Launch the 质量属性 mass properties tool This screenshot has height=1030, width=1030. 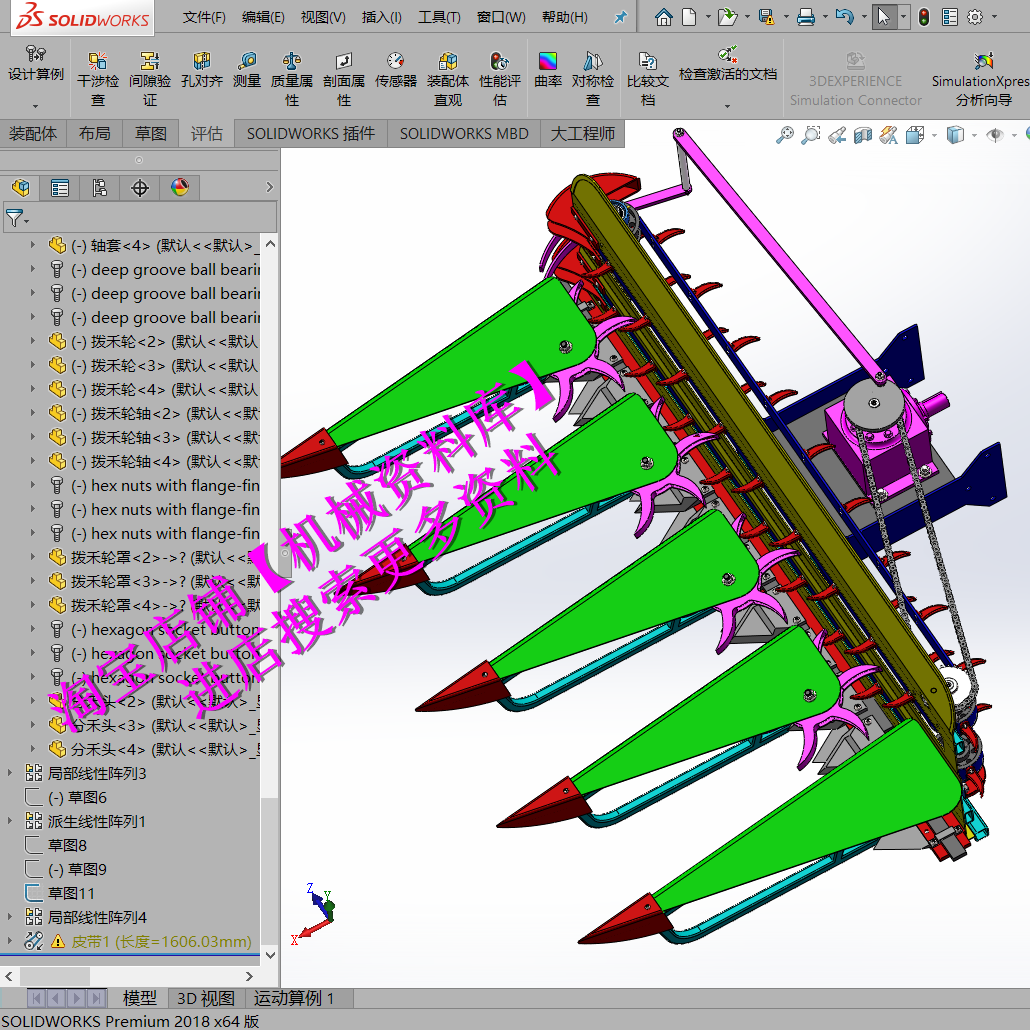[x=291, y=77]
